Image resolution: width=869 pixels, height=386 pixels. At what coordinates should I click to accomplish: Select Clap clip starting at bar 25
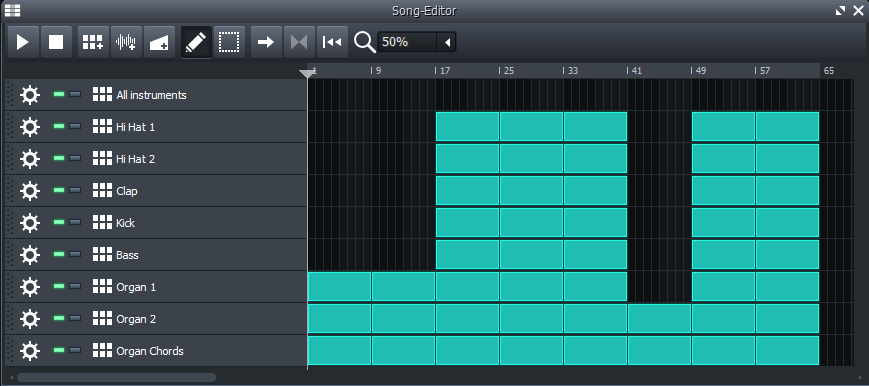pyautogui.click(x=531, y=190)
